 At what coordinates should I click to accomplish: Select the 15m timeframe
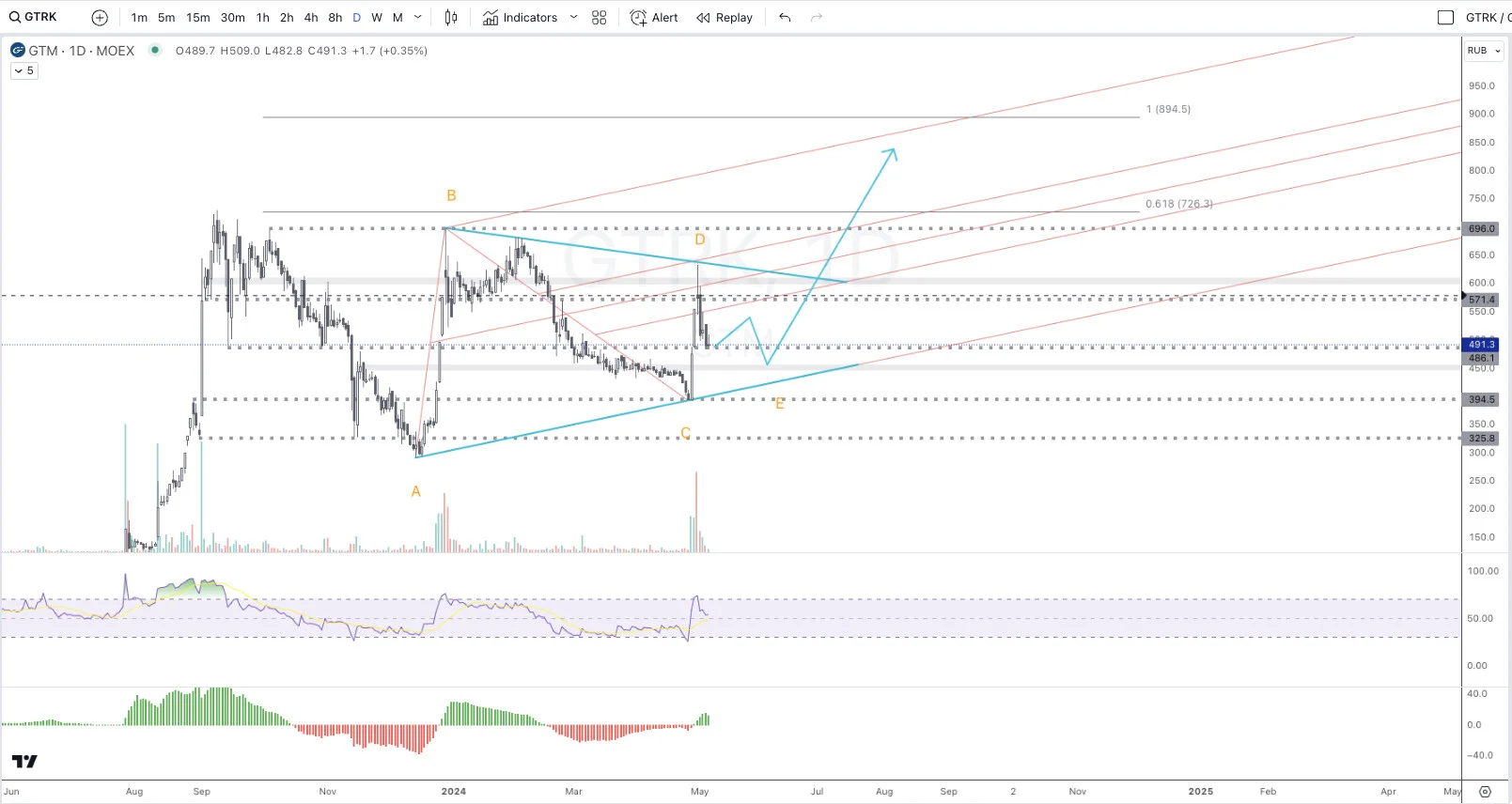click(198, 18)
